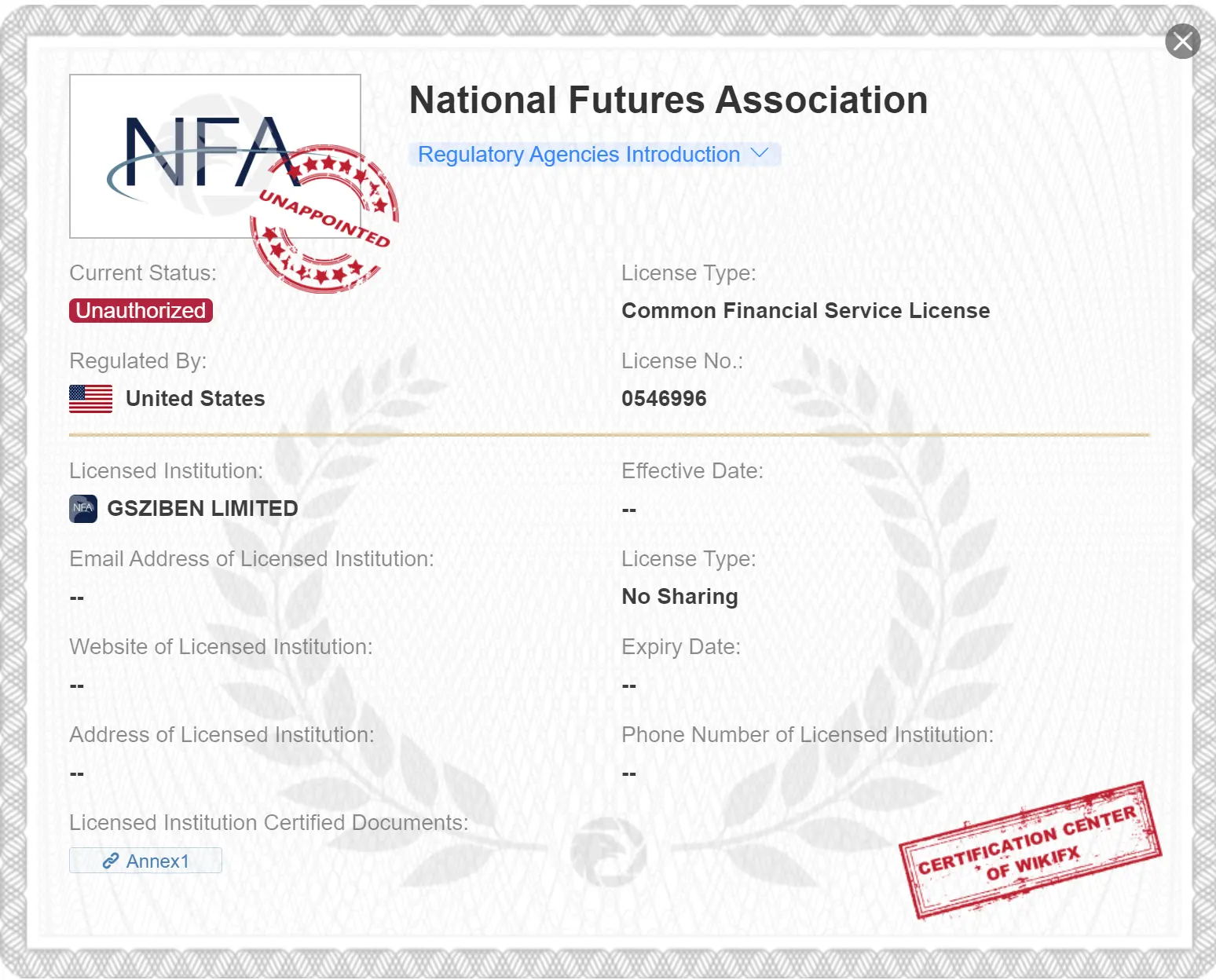Click the Certification Center of WikiFX stamp
Screen dimensions: 1216x980
[x=1029, y=850]
